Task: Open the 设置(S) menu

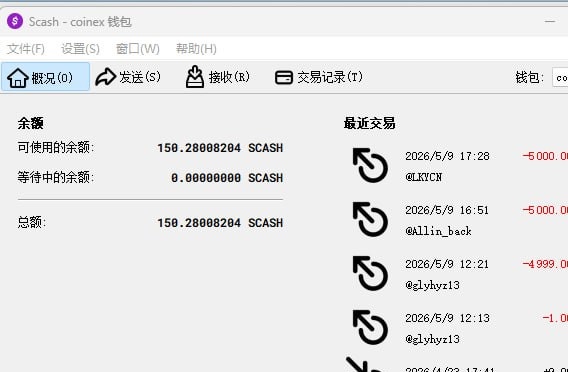Action: (80, 49)
